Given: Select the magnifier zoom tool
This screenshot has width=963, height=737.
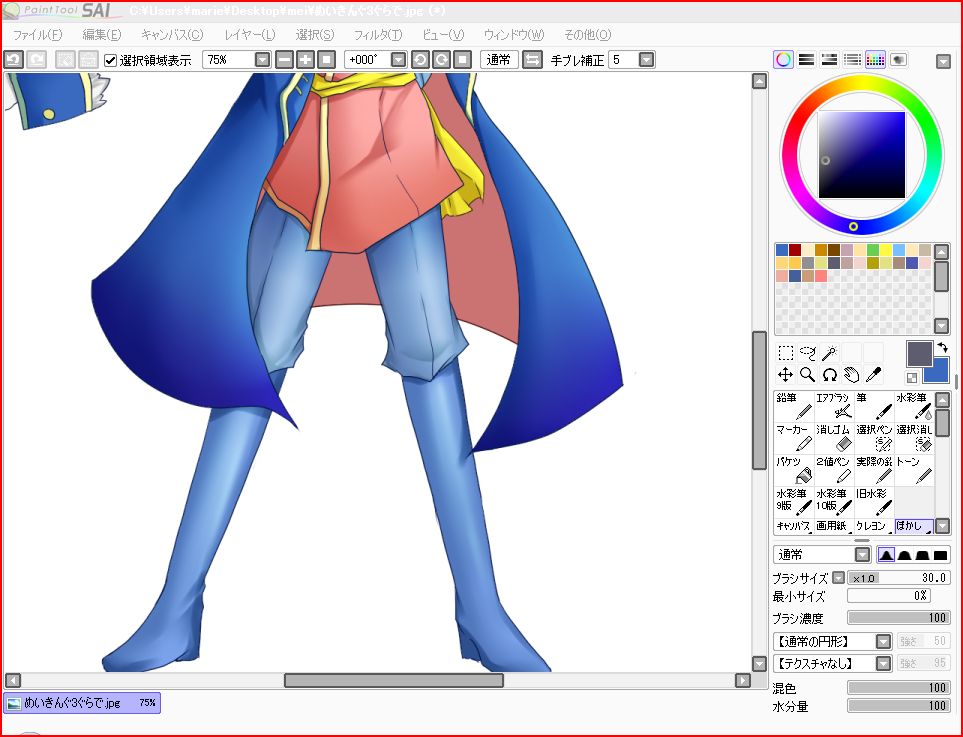Looking at the screenshot, I should (x=808, y=374).
